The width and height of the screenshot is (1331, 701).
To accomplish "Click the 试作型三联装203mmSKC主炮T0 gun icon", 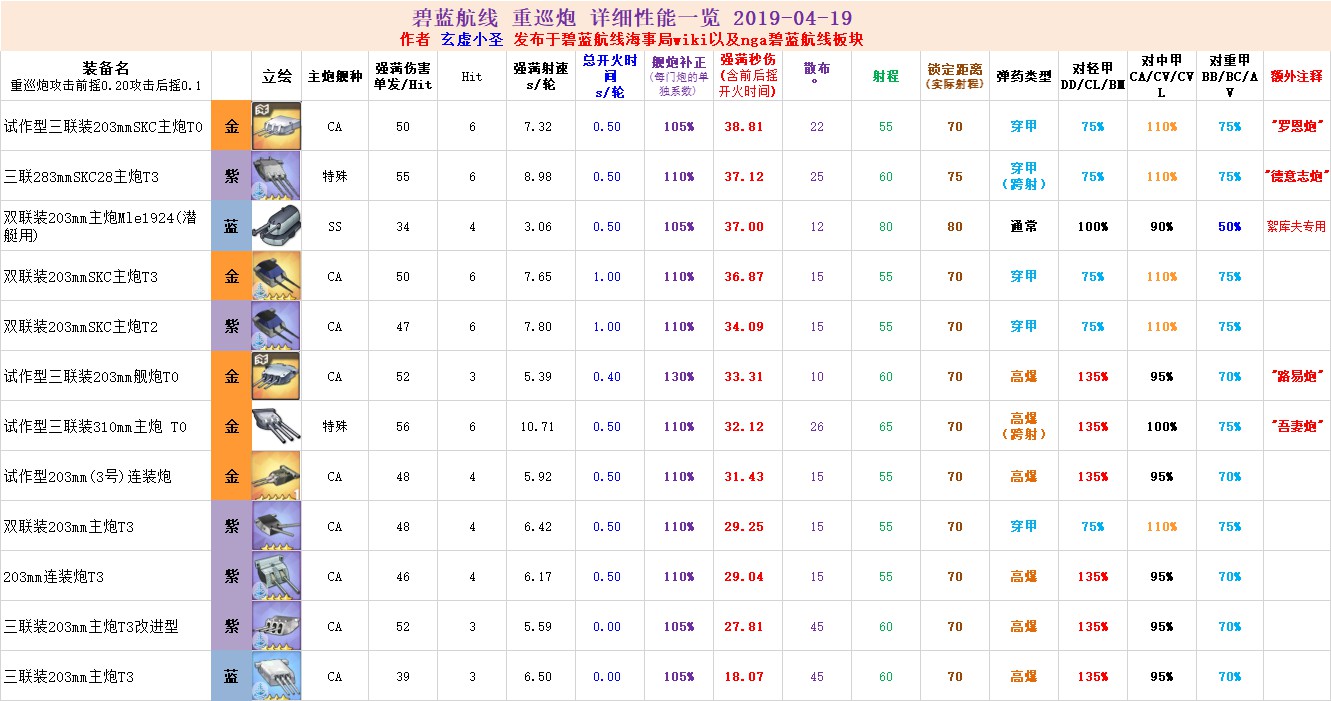I will click(x=276, y=126).
